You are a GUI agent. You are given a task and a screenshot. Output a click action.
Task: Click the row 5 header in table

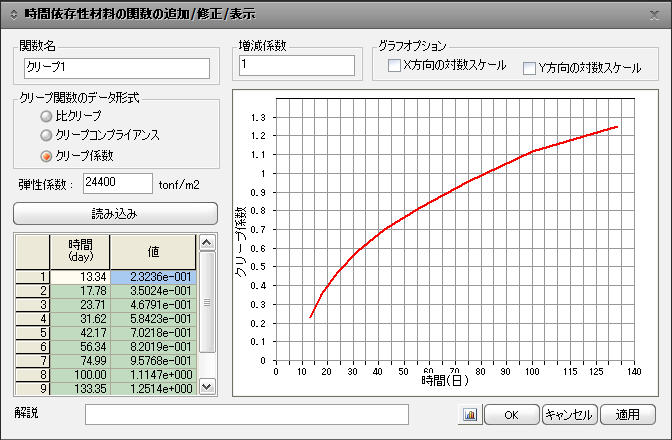click(x=32, y=332)
